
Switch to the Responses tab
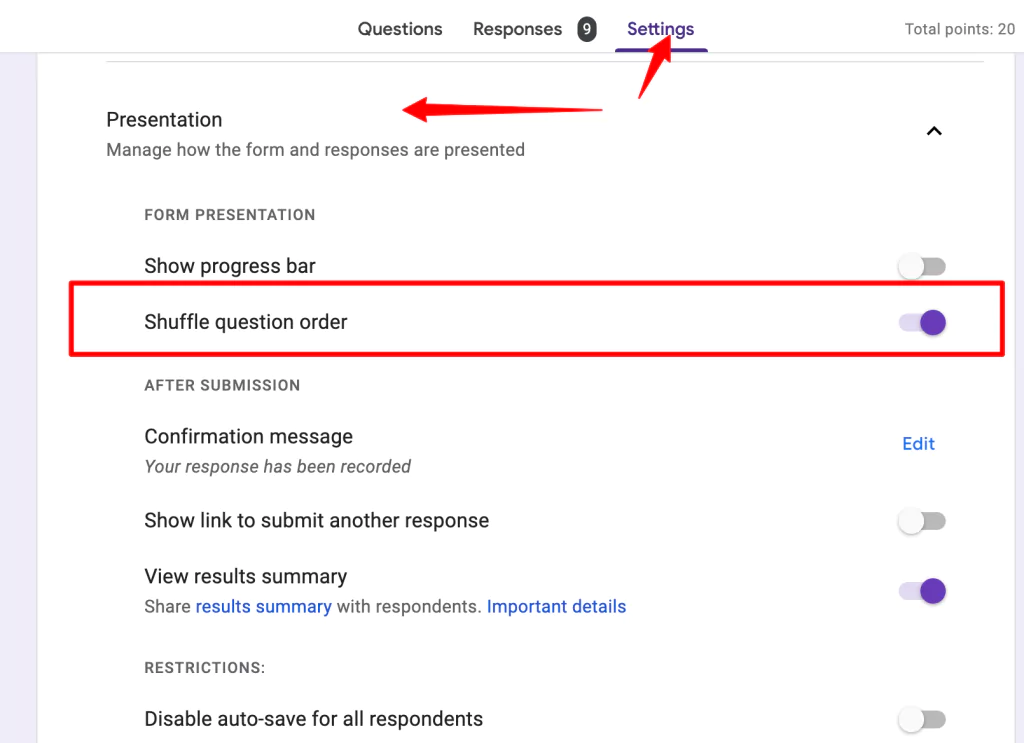click(x=517, y=29)
